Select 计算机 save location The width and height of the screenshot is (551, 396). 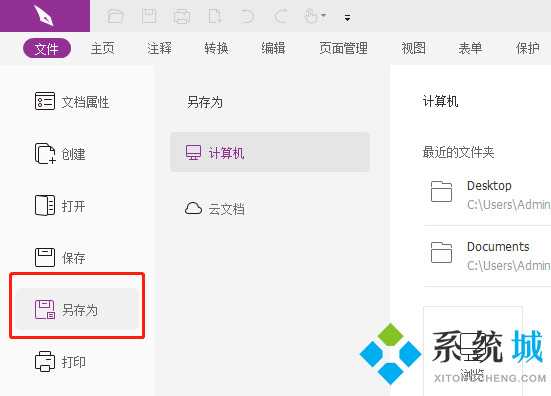[x=270, y=152]
